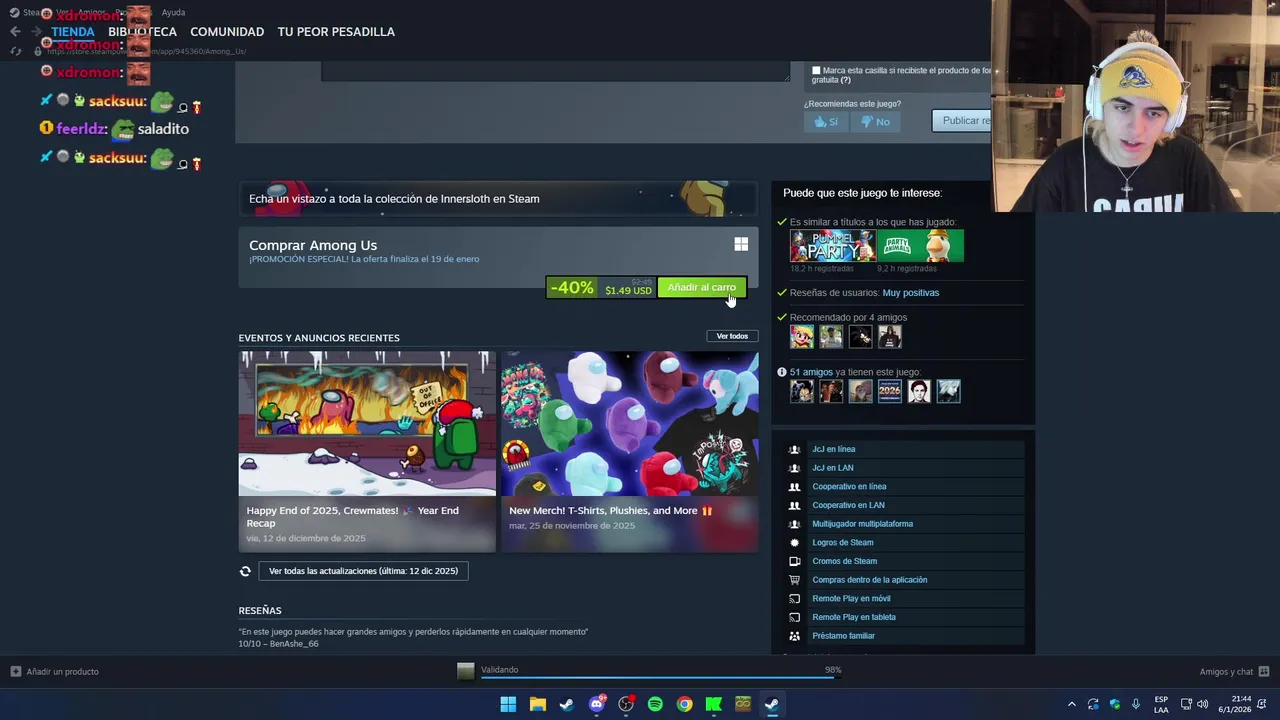Open the Ayuda menu

(x=173, y=12)
